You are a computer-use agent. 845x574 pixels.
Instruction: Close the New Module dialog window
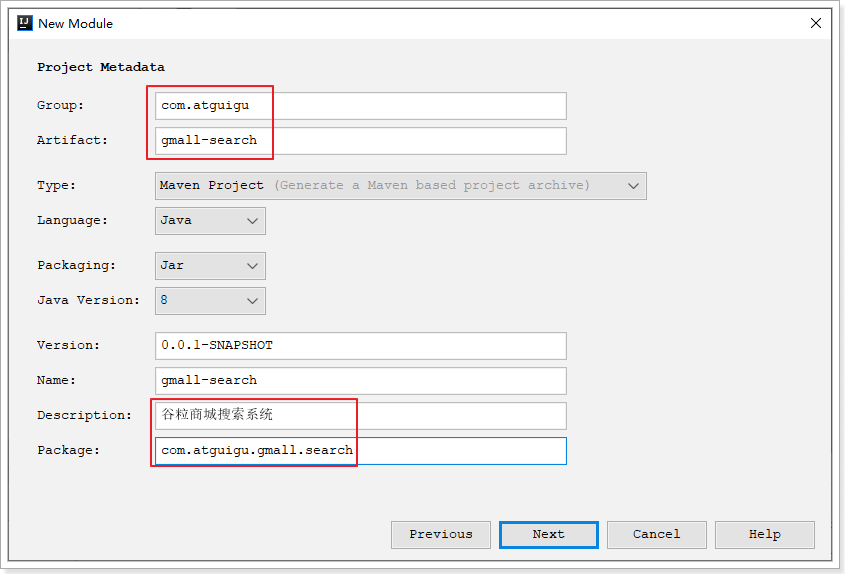tap(816, 23)
